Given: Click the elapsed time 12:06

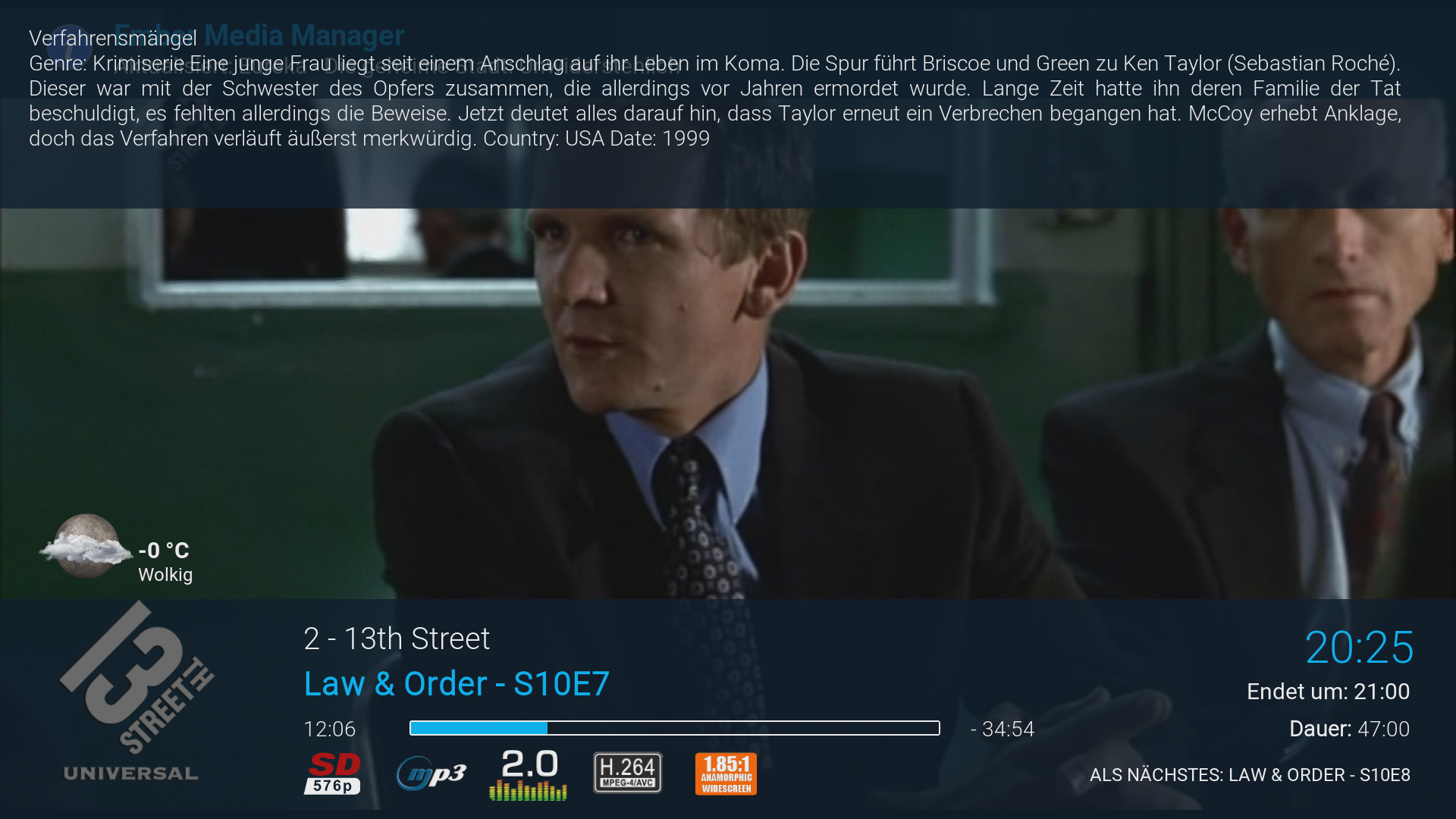Looking at the screenshot, I should click(330, 729).
